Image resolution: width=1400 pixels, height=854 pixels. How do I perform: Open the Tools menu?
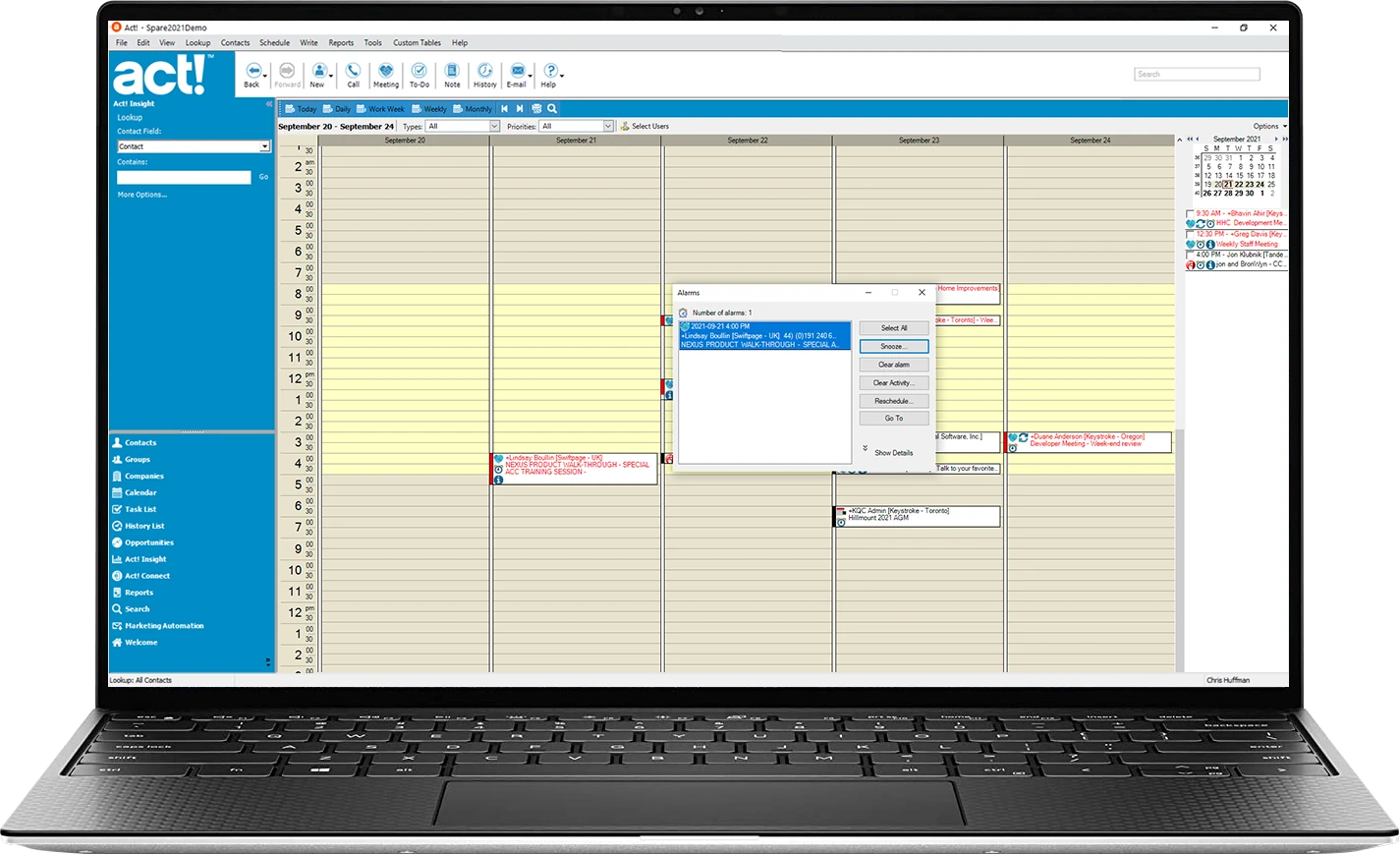[x=373, y=43]
